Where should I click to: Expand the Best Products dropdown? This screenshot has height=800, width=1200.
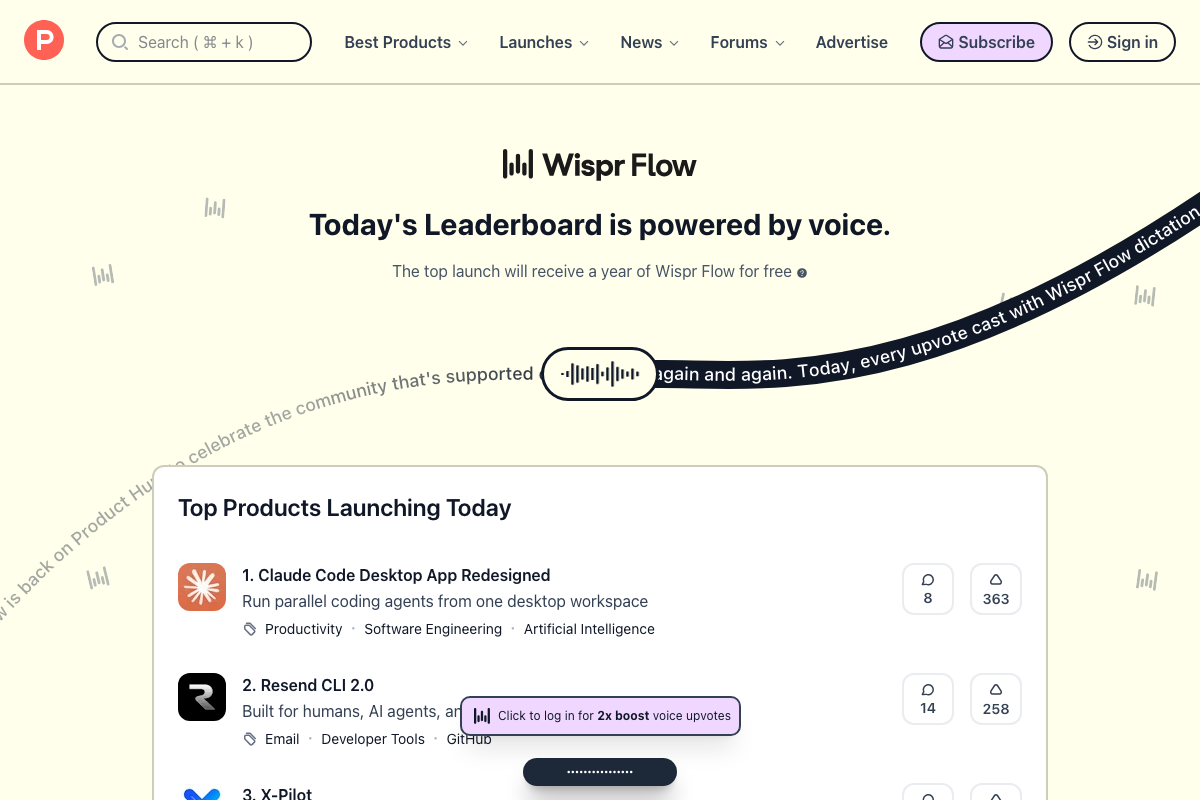coord(406,42)
